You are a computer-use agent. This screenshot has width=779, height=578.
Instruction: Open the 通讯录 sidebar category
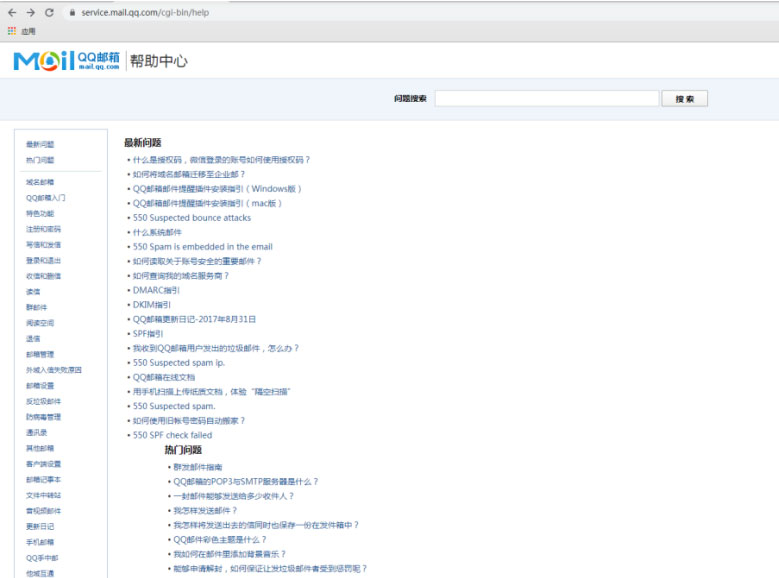37,432
